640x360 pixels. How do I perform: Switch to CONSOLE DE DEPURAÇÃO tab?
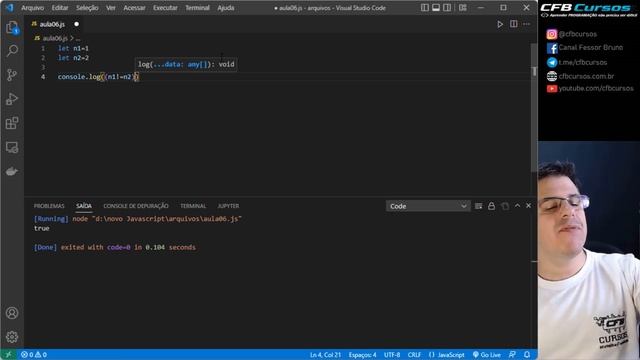pos(136,206)
